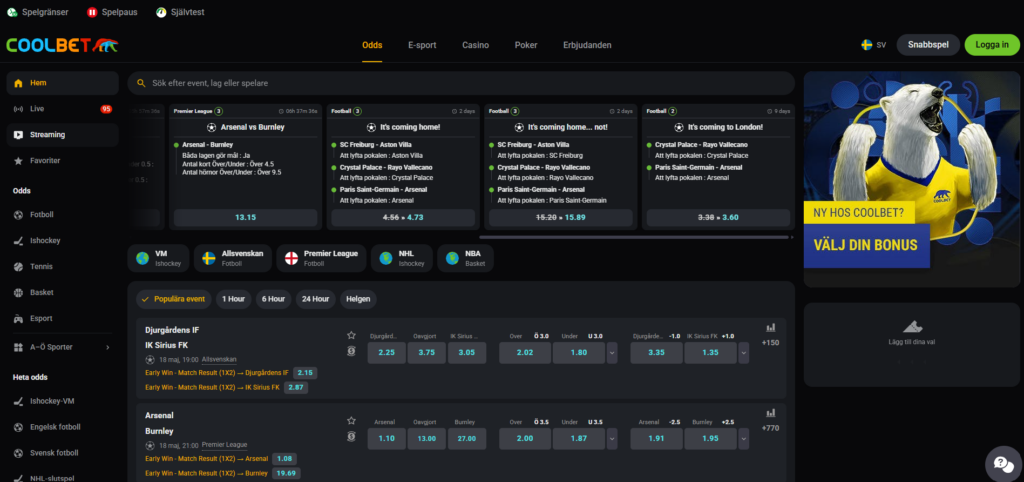Favorite the Djurgårdens IF match star
Viewport: 1024px width, 482px height.
351,335
